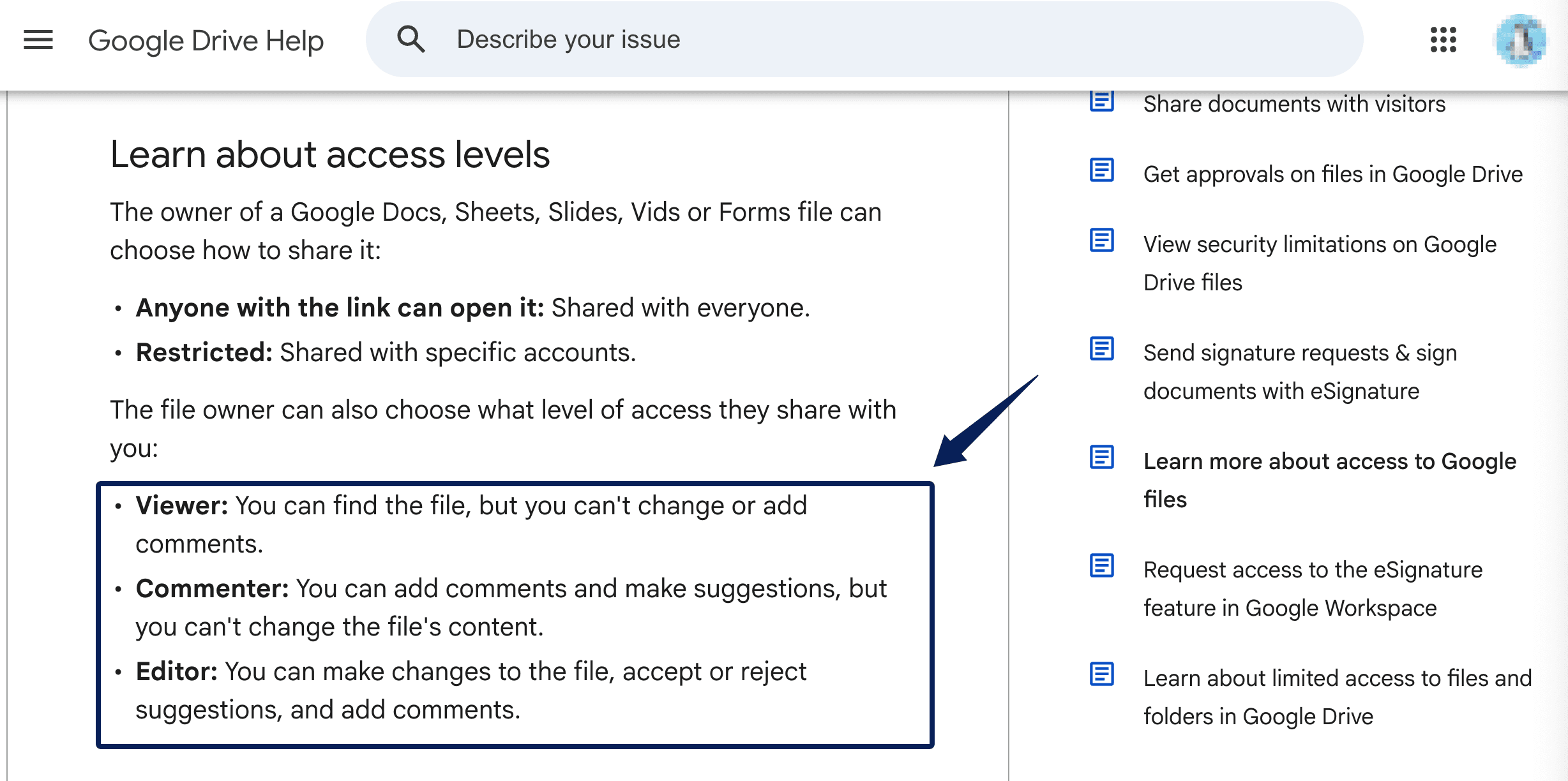The image size is (1568, 781).
Task: Open the account profile avatar
Action: point(1520,41)
